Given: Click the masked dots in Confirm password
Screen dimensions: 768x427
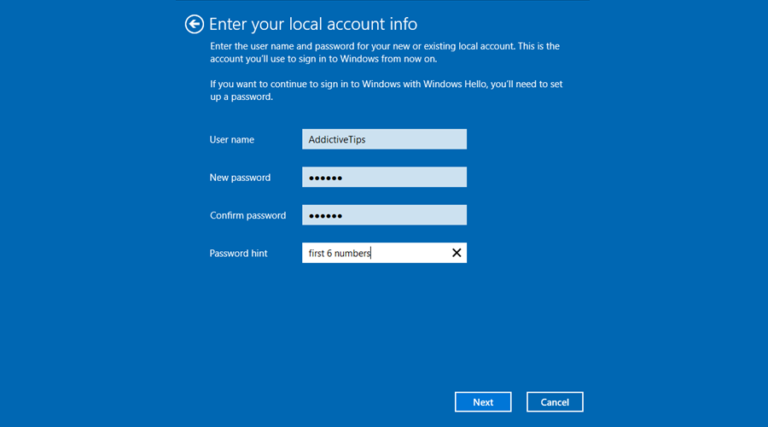Looking at the screenshot, I should coord(325,216).
